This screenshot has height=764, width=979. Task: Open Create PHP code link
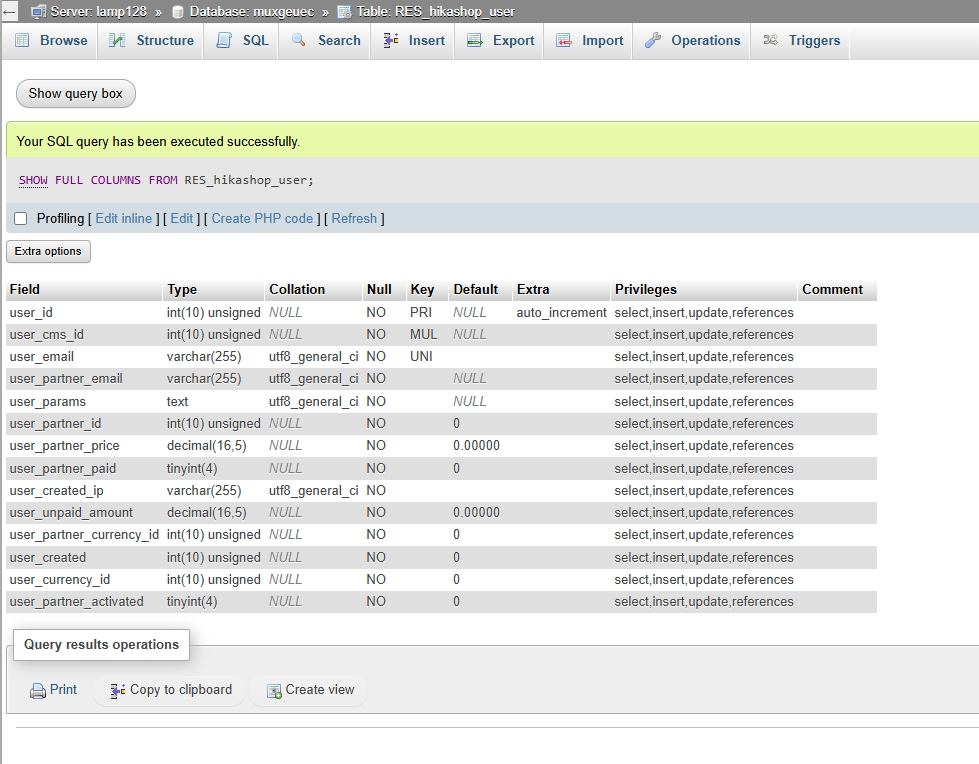tap(262, 219)
